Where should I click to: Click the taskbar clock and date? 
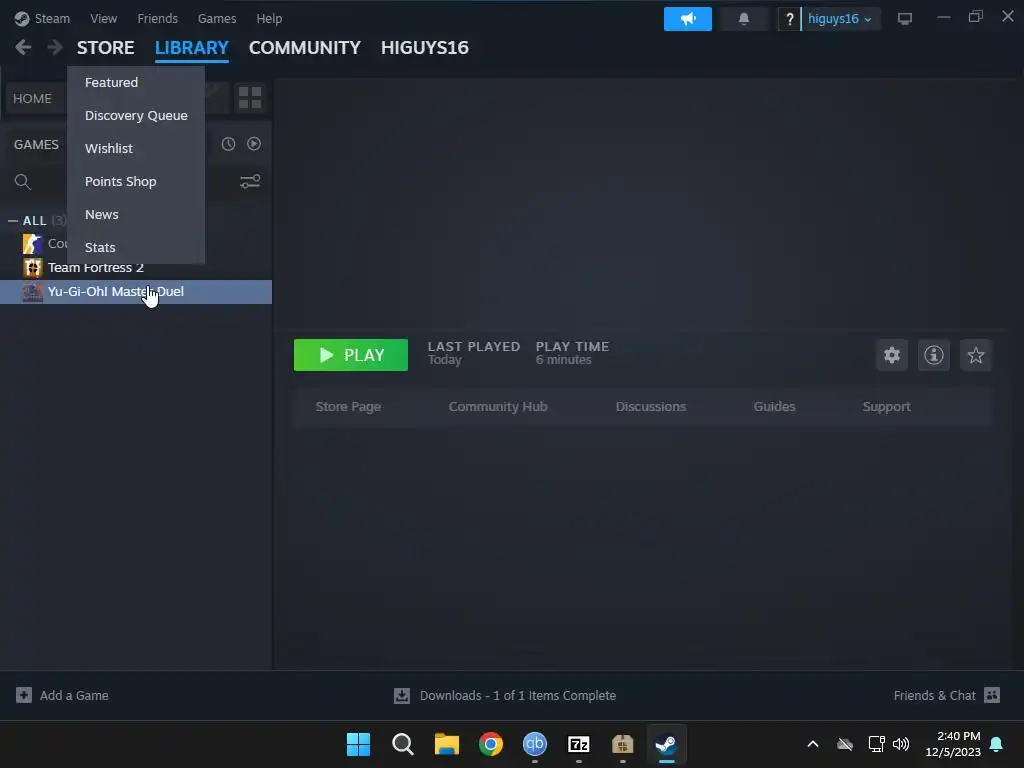click(x=953, y=744)
